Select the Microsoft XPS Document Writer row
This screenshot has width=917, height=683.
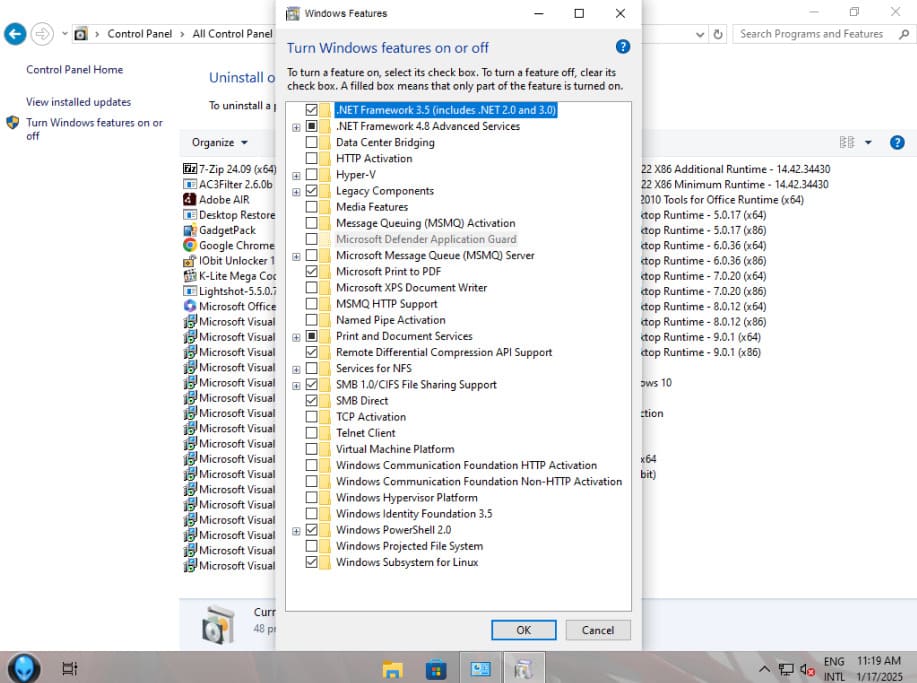click(411, 288)
